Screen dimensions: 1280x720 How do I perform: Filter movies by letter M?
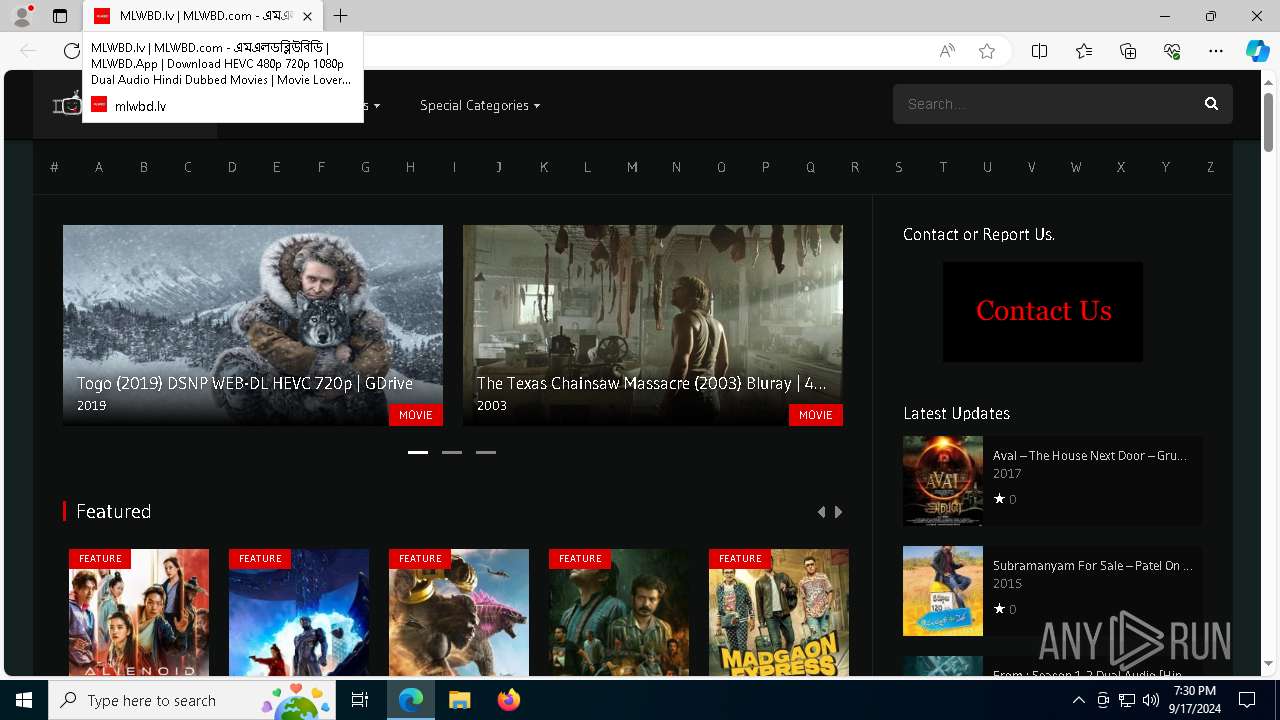632,167
